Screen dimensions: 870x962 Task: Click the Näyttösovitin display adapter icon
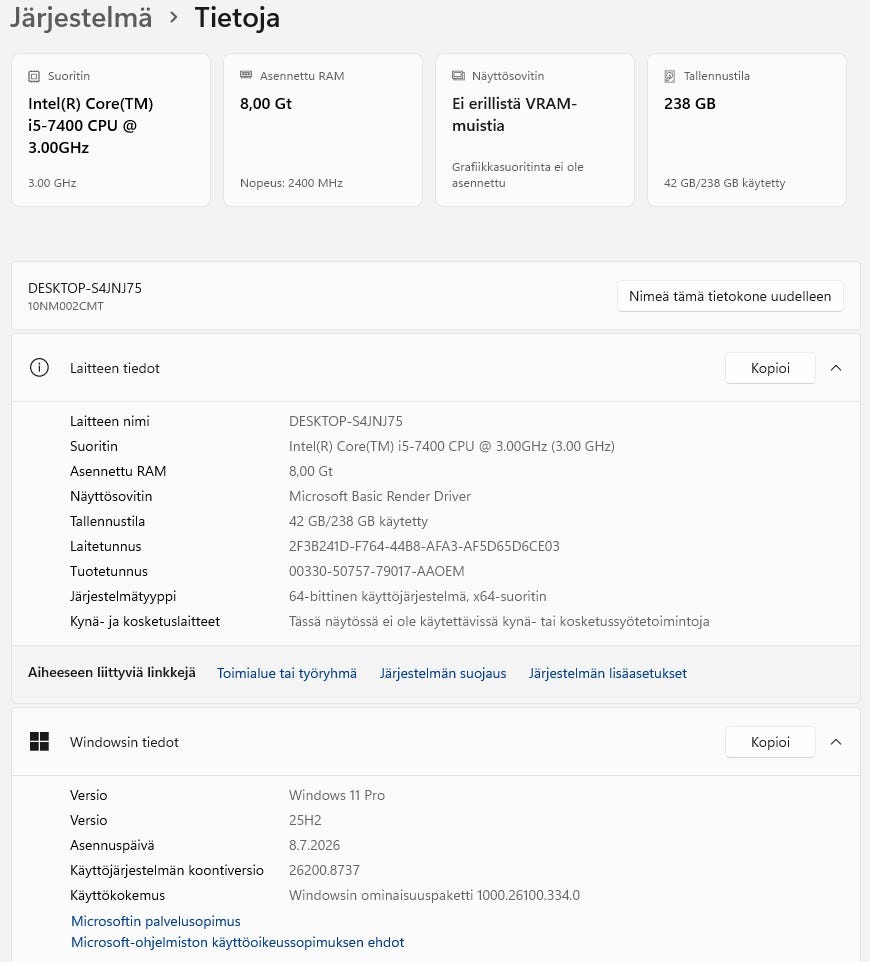point(458,75)
